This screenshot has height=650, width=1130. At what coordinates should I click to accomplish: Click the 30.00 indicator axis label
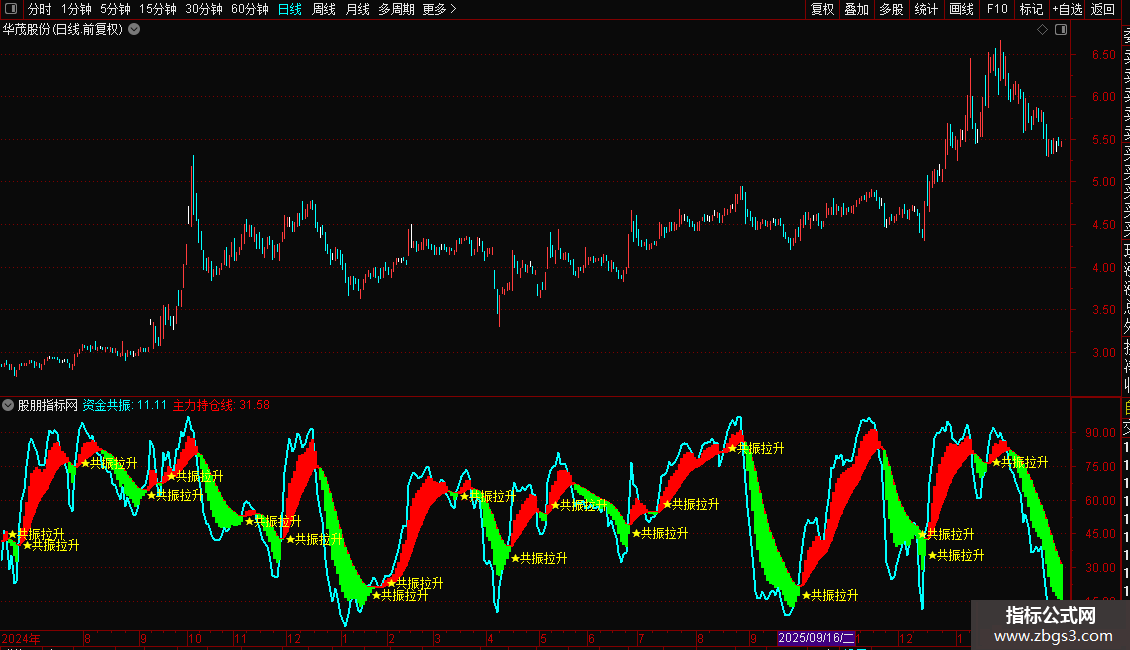(1101, 568)
